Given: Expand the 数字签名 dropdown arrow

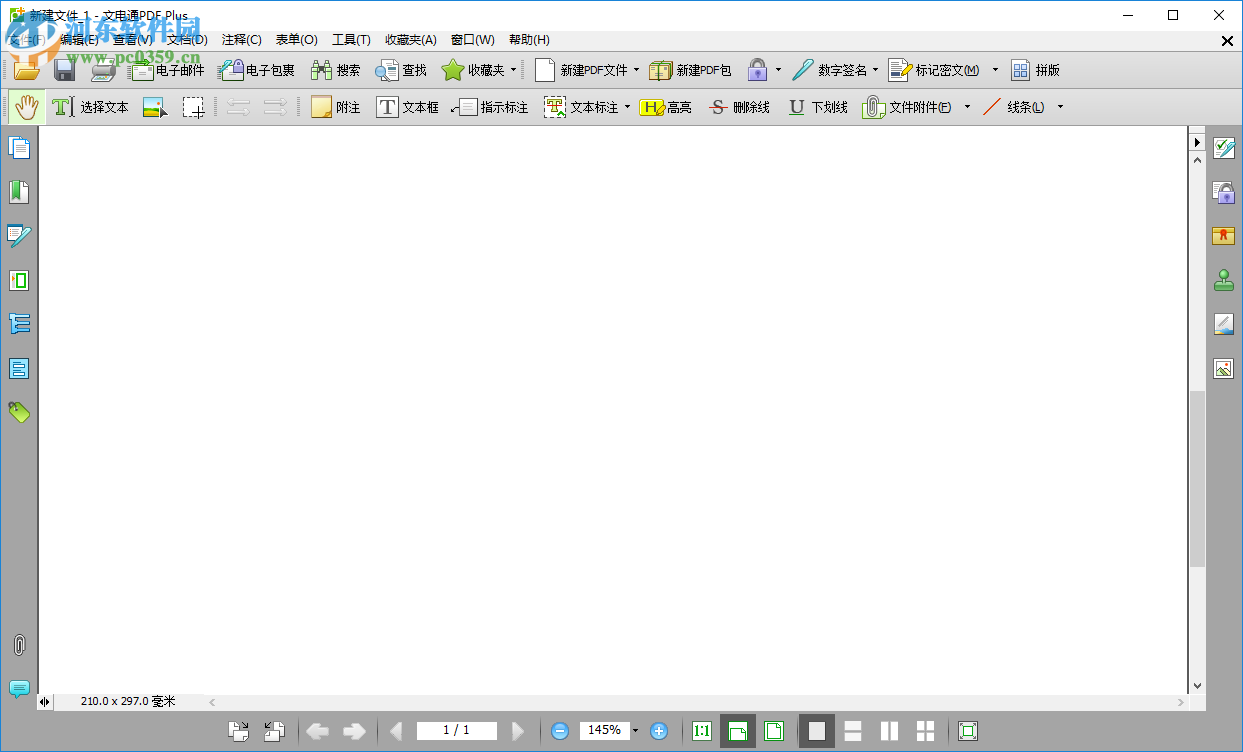Looking at the screenshot, I should 875,70.
